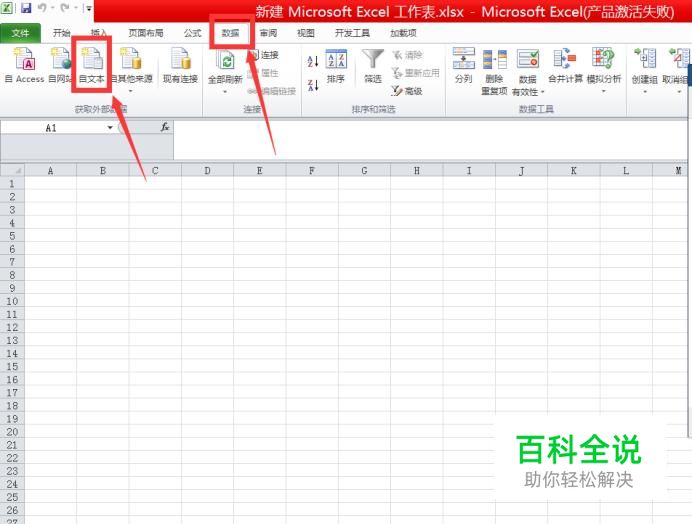
Task: Open Name Box dropdown arrow
Action: (110, 128)
